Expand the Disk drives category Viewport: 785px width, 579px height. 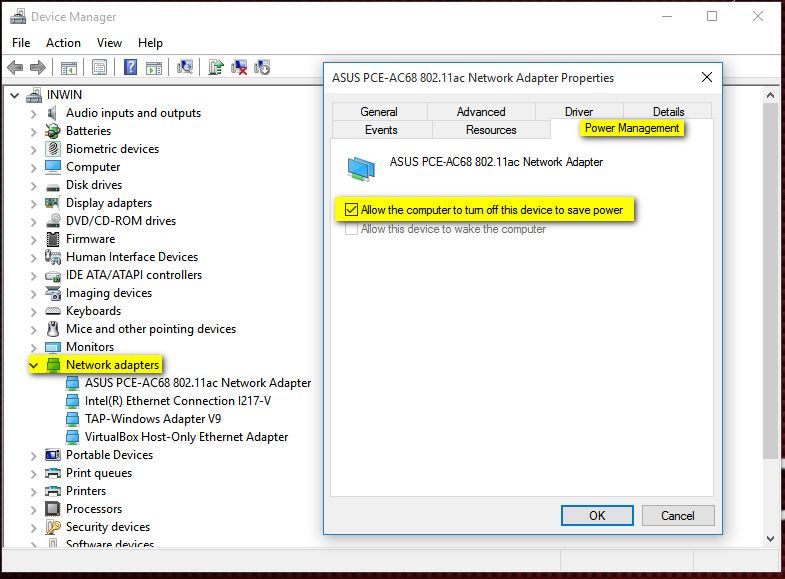[x=34, y=186]
